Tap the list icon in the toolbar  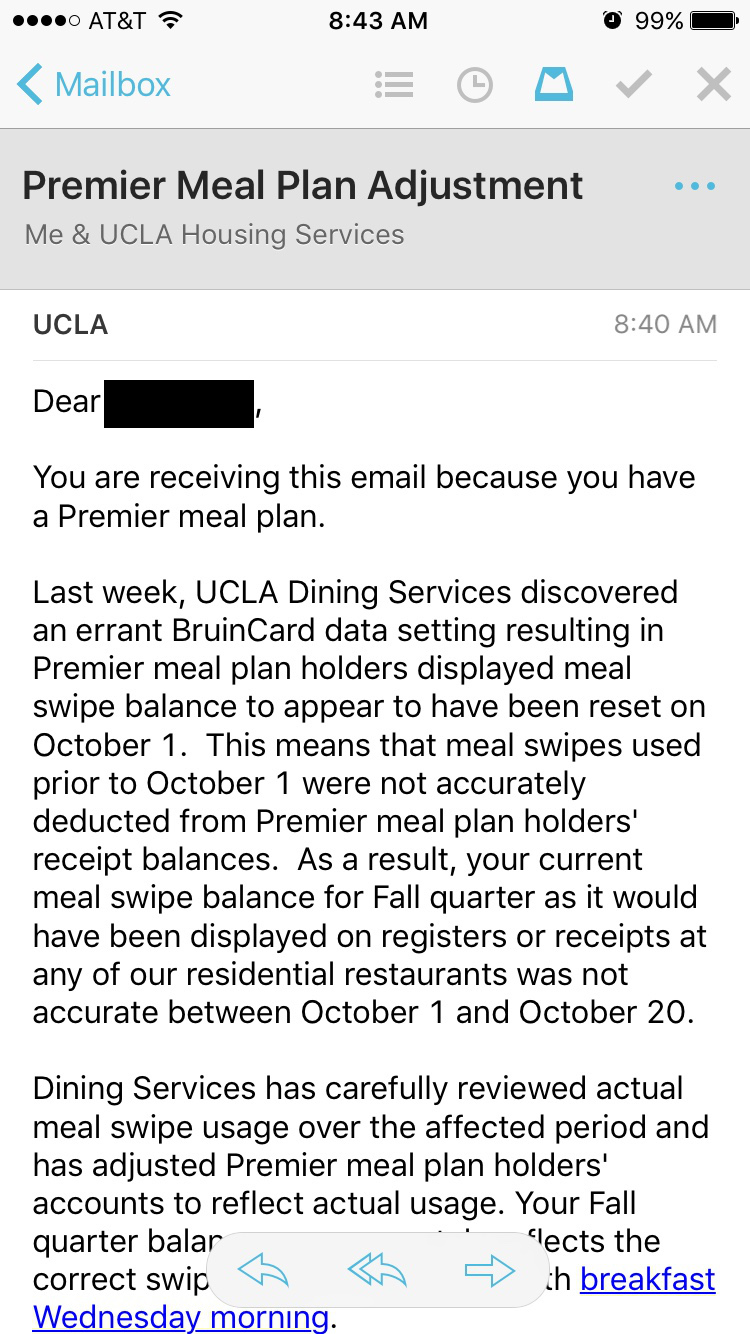tap(394, 85)
